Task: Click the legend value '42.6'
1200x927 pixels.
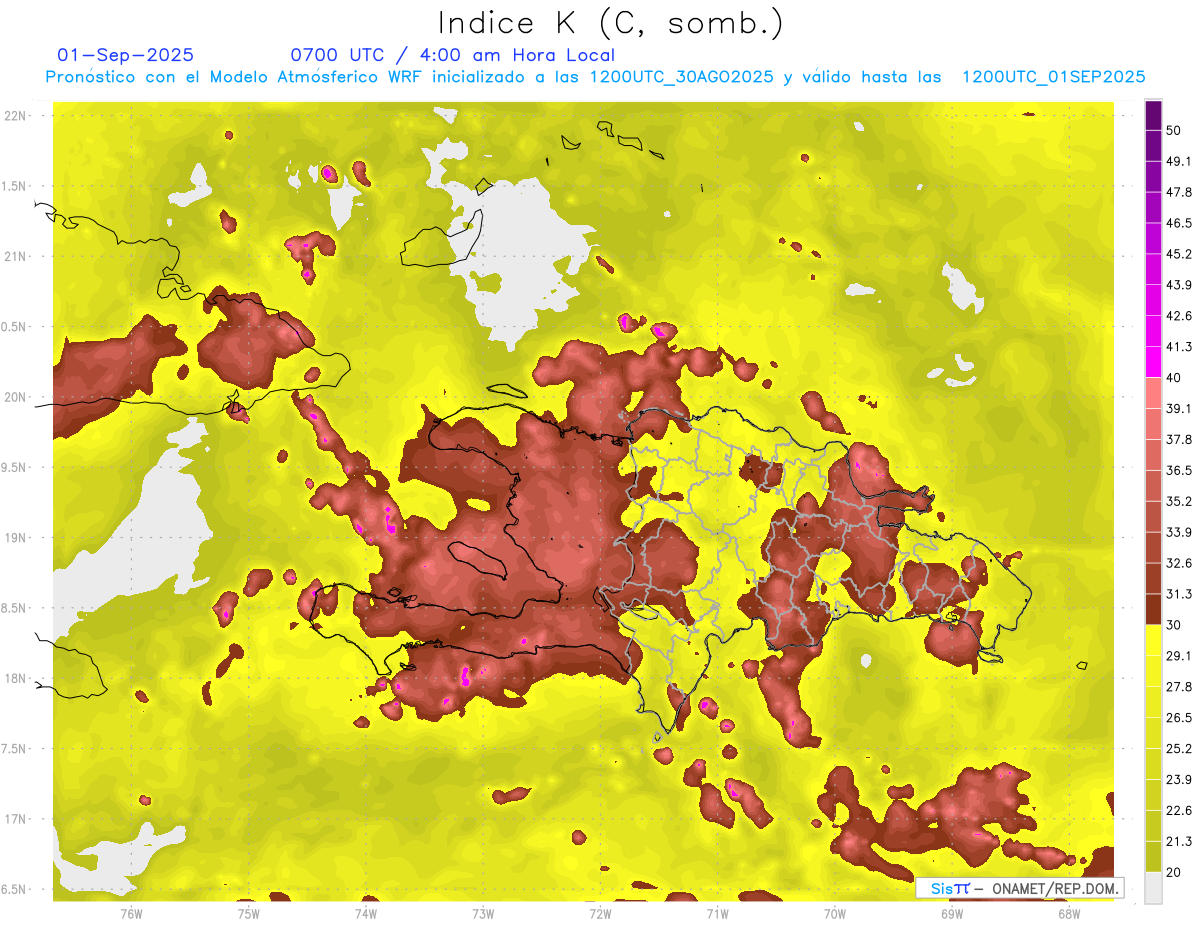Action: [1179, 316]
